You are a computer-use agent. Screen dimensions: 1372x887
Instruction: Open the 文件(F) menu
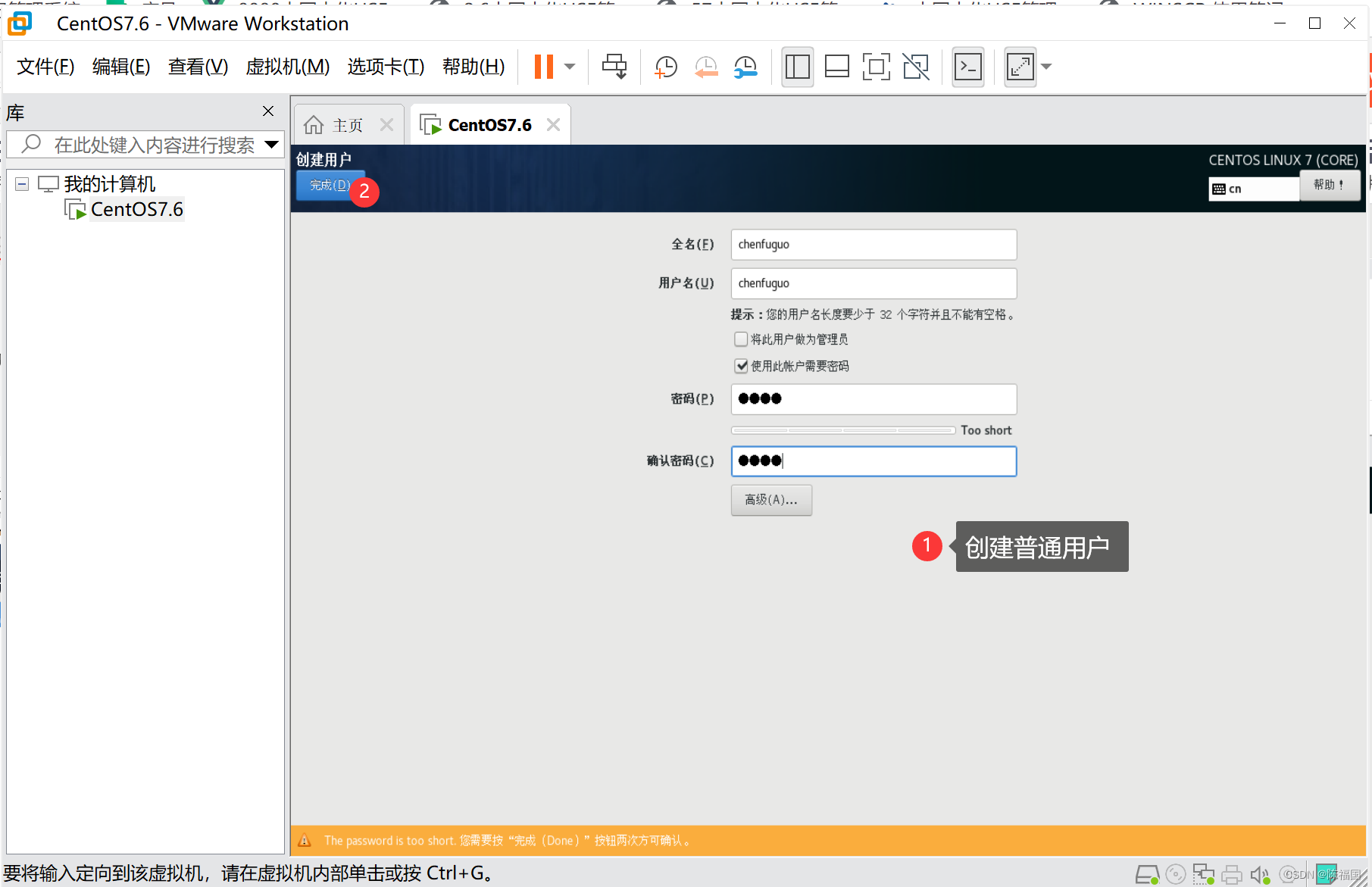tap(45, 67)
